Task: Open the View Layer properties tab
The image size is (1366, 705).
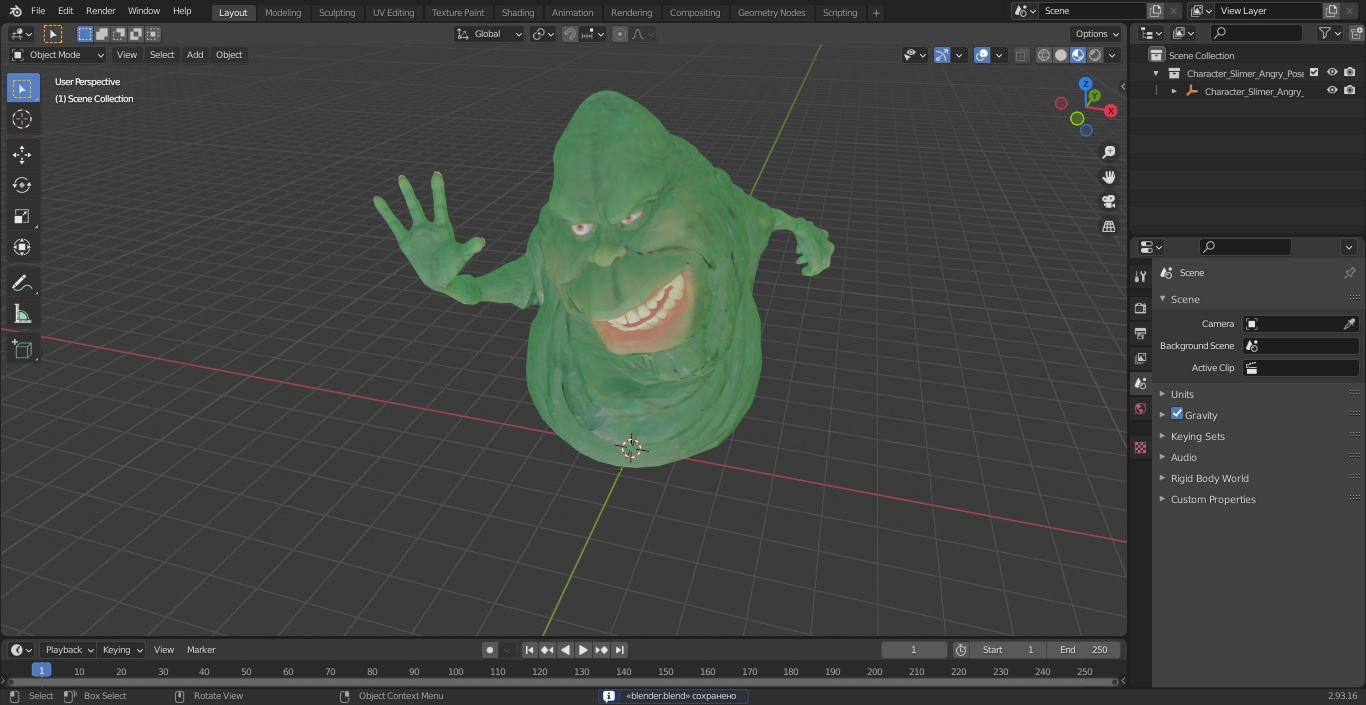Action: click(1140, 358)
